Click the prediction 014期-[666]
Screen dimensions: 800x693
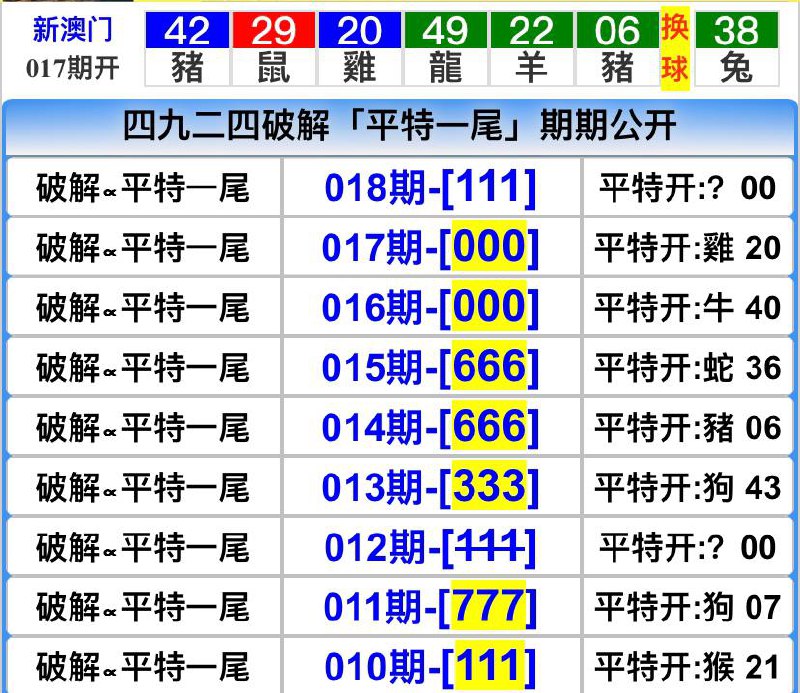[431, 427]
